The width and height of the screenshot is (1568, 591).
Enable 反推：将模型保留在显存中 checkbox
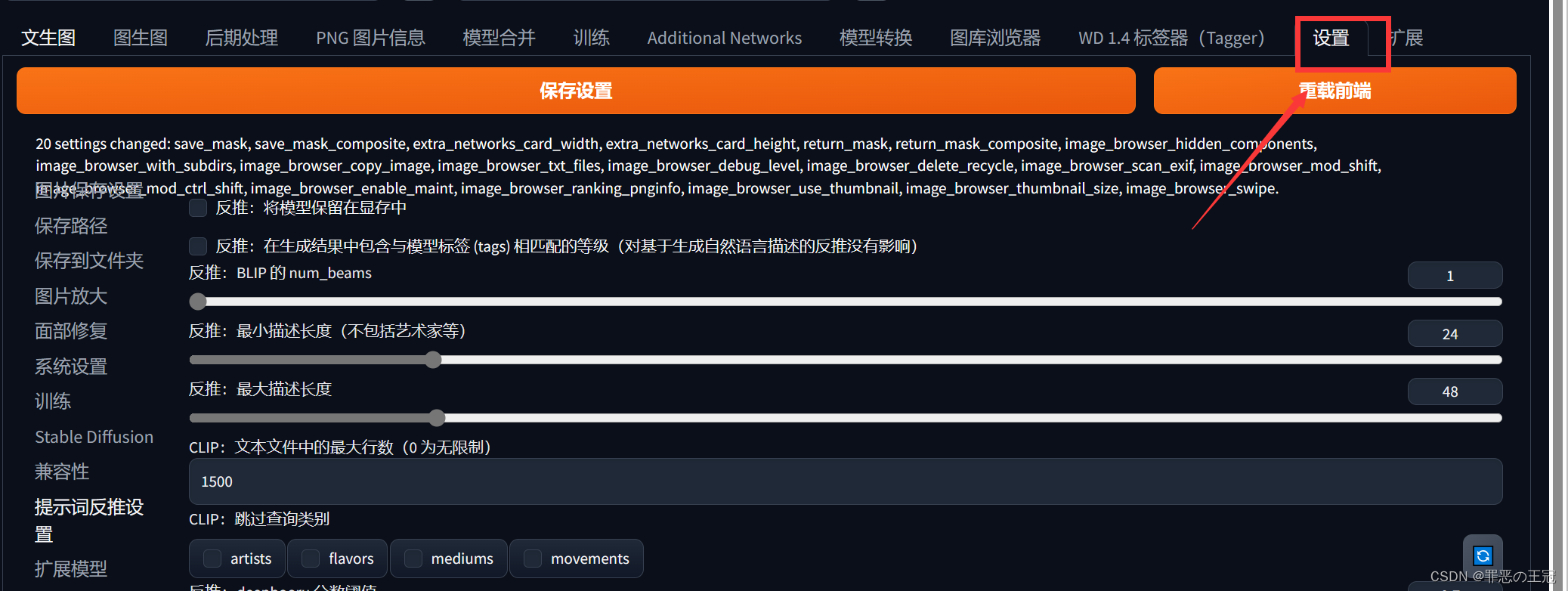click(198, 208)
